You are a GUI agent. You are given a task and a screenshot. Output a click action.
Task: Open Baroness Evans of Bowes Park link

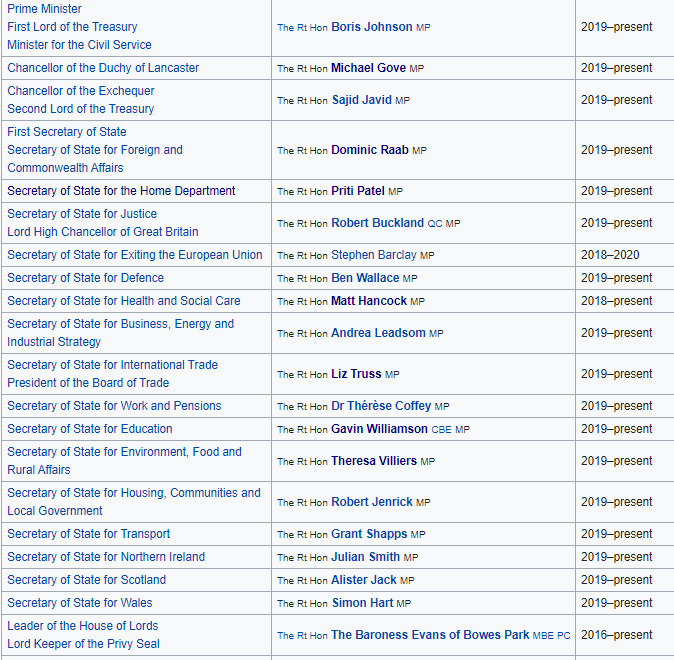click(430, 635)
